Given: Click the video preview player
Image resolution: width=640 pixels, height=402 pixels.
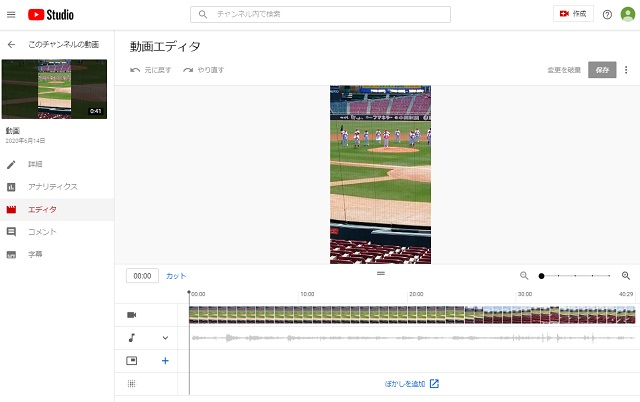Looking at the screenshot, I should click(x=380, y=175).
